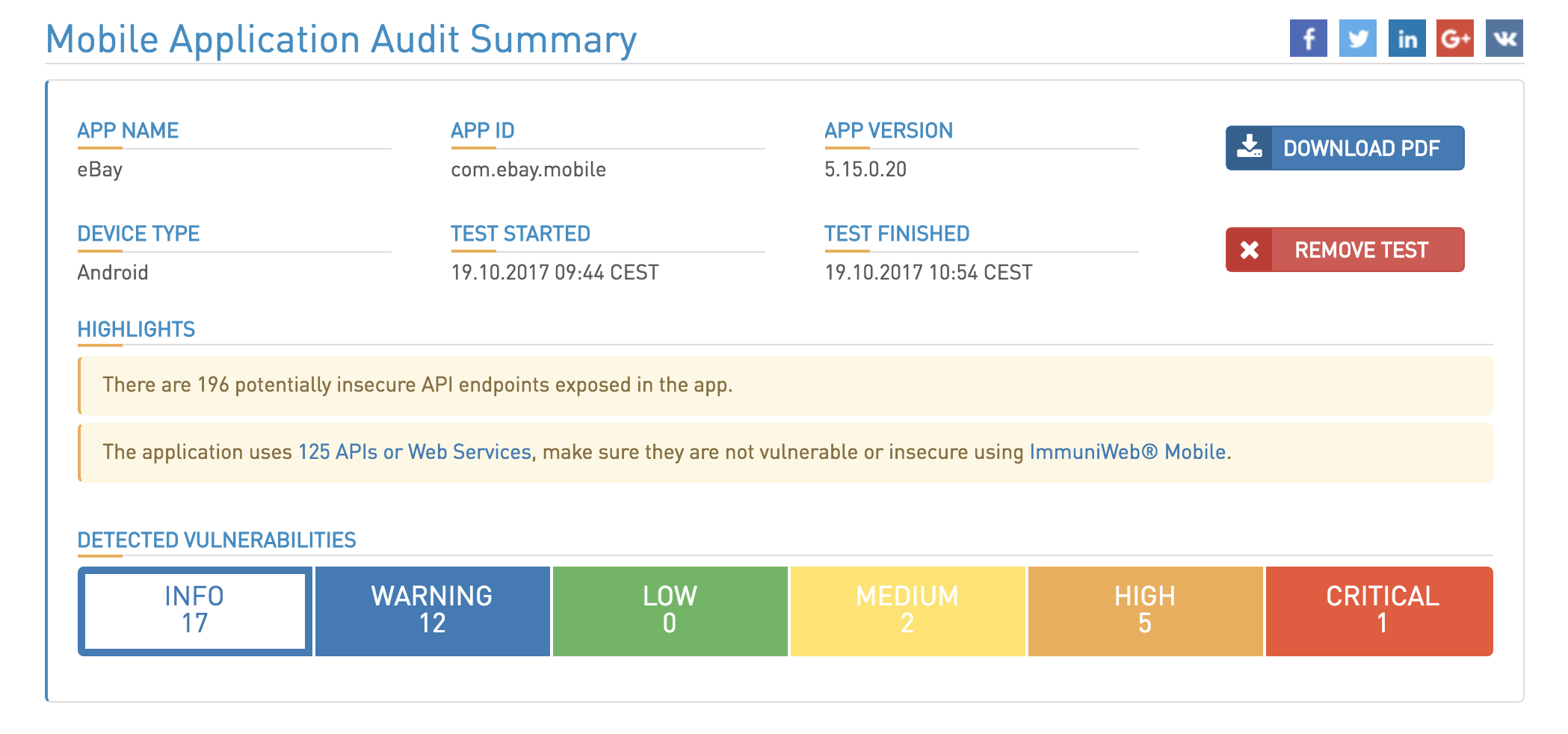Click the DEVICE TYPE label
1568x734 pixels.
[x=138, y=234]
